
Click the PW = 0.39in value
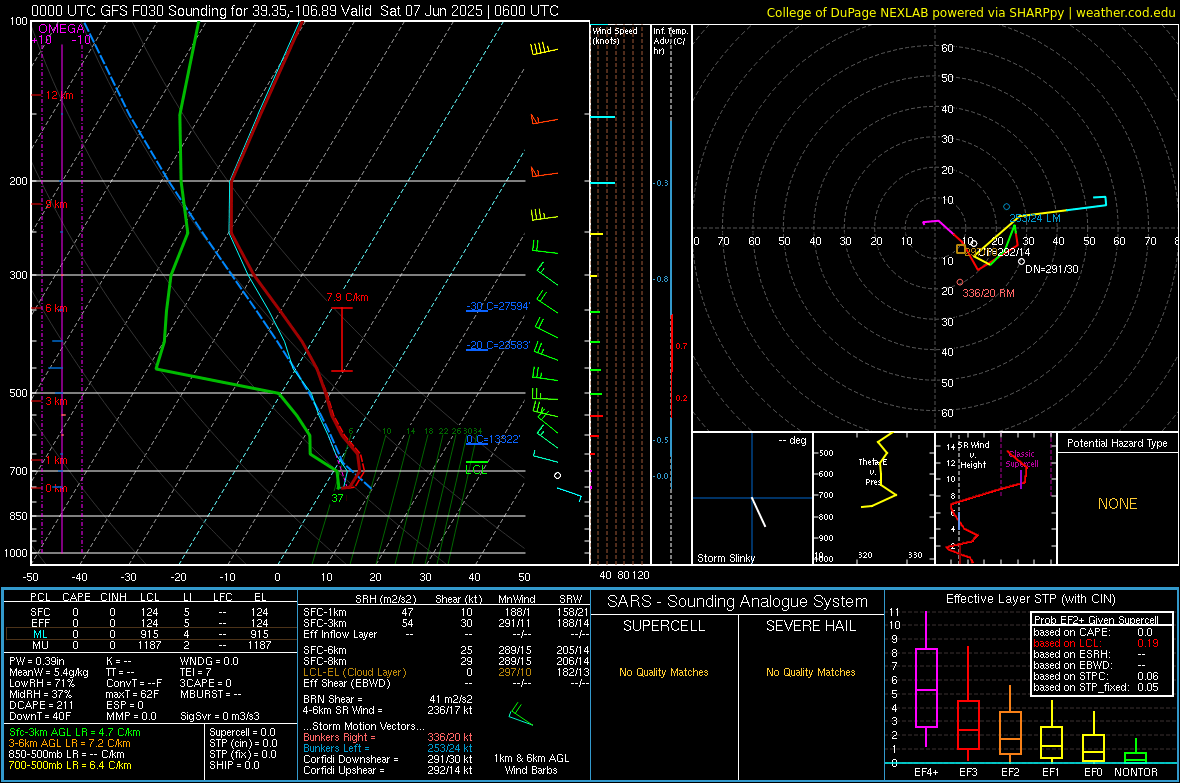point(37,661)
